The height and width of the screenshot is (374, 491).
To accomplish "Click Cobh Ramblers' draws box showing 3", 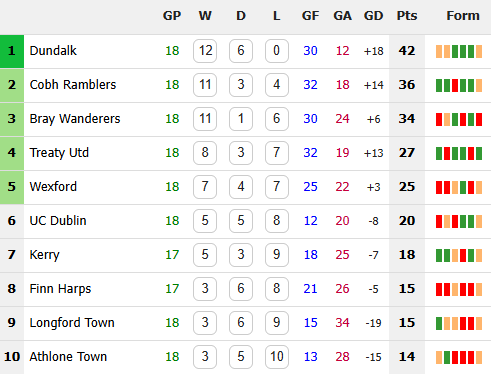I will coord(241,85).
